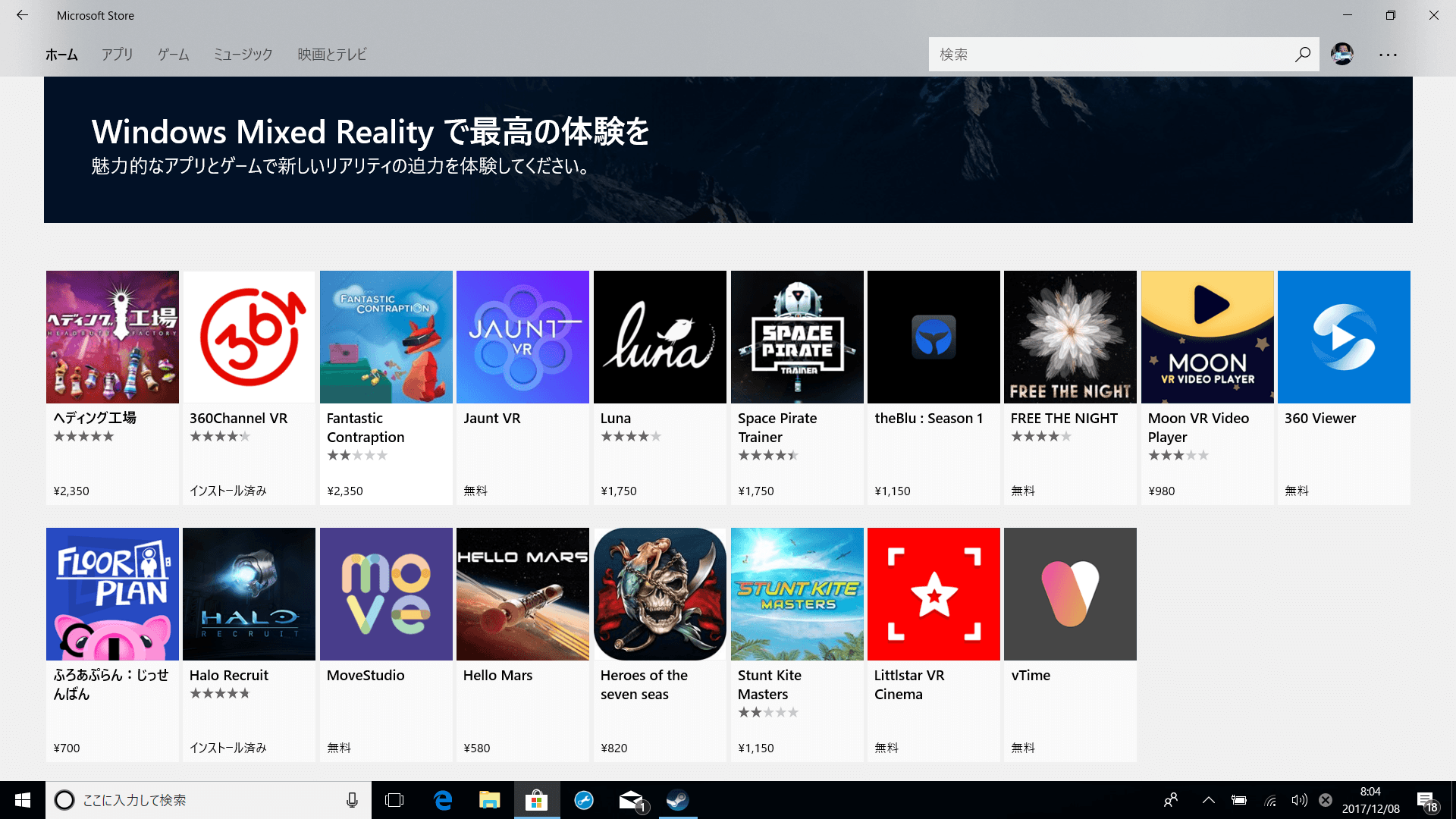This screenshot has height=819, width=1456.
Task: Open the Start menu
Action: click(22, 799)
